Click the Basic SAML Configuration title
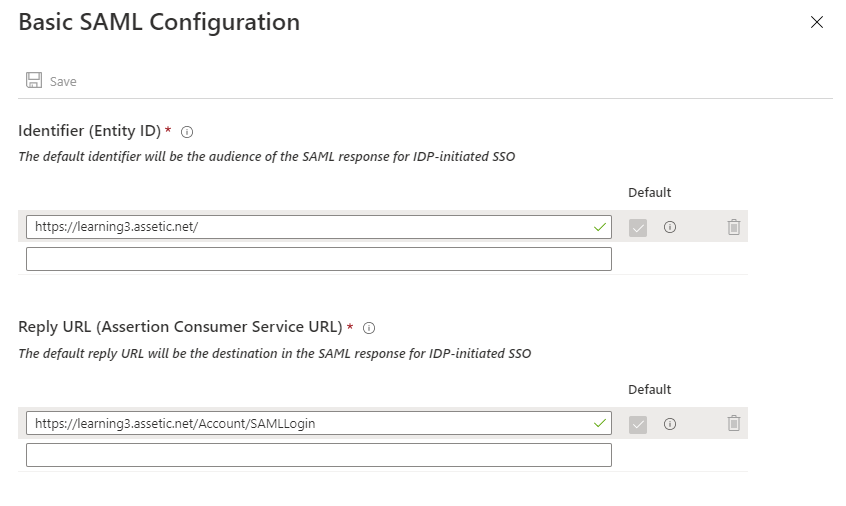 159,23
